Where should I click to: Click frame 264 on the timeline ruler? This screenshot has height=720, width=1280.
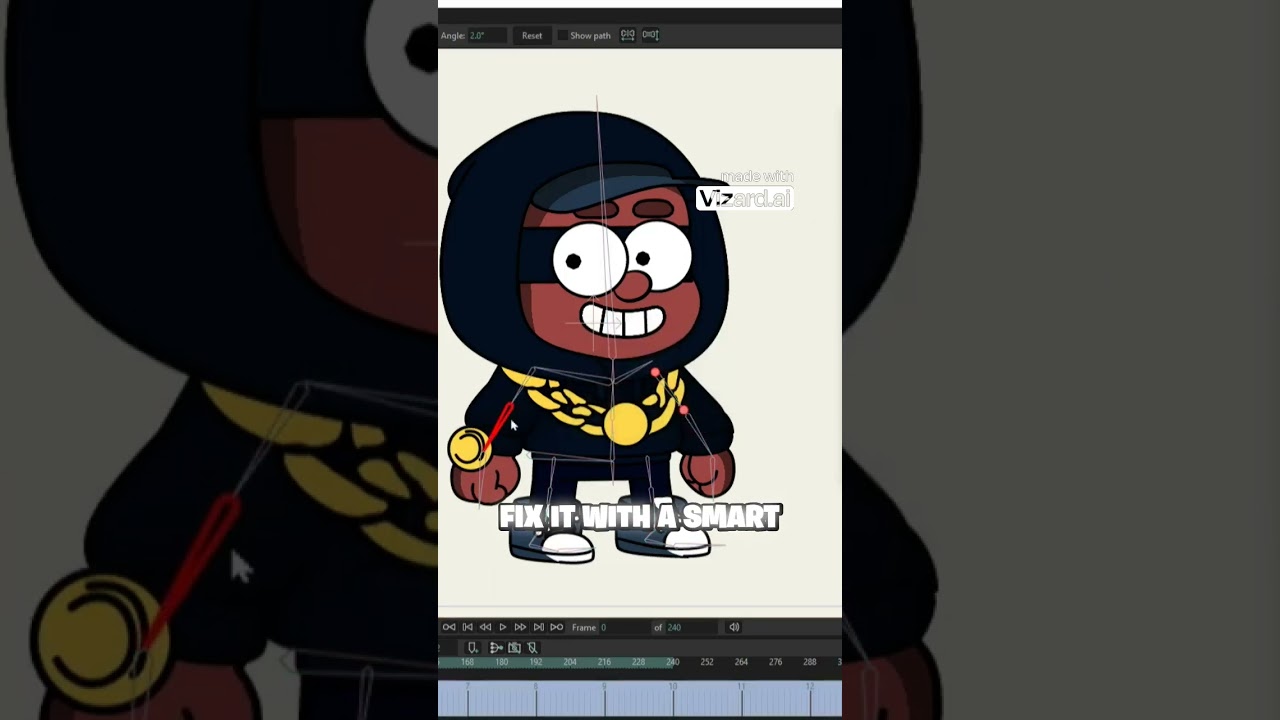741,662
